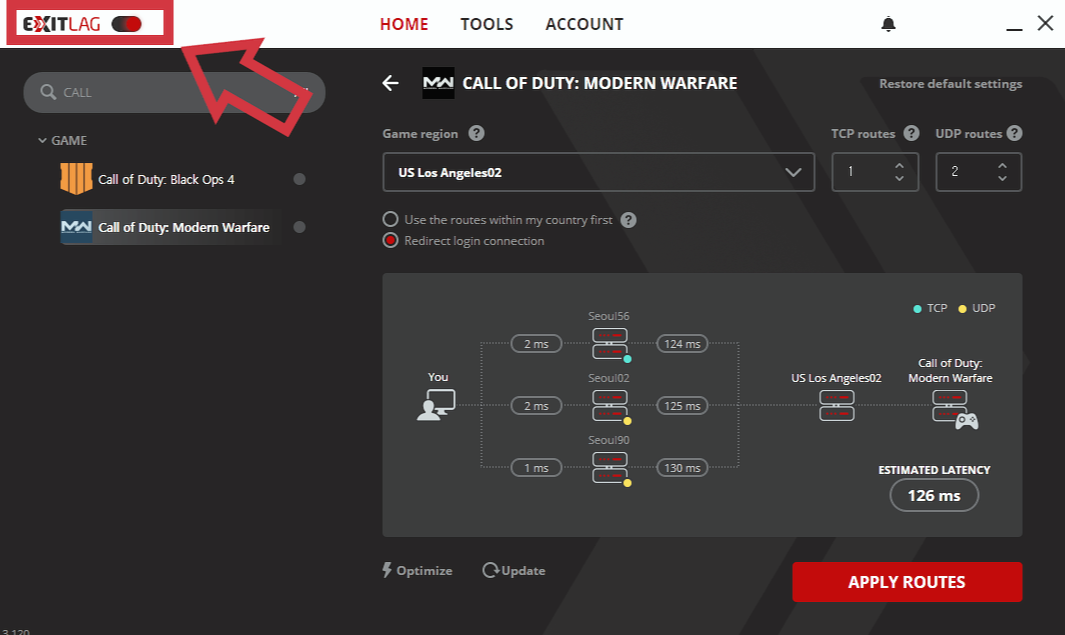This screenshot has height=635, width=1065.
Task: Click the search magnifier icon
Action: coord(48,92)
